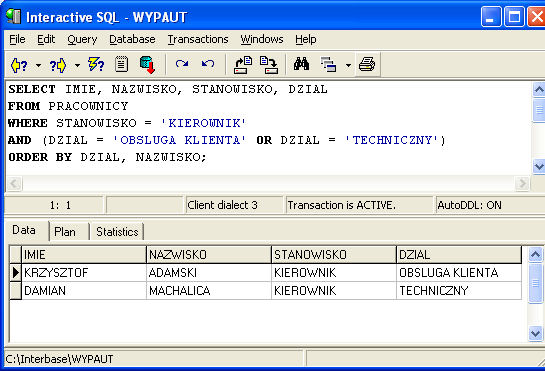545x371 pixels.
Task: Open the Help menu
Action: click(x=306, y=39)
